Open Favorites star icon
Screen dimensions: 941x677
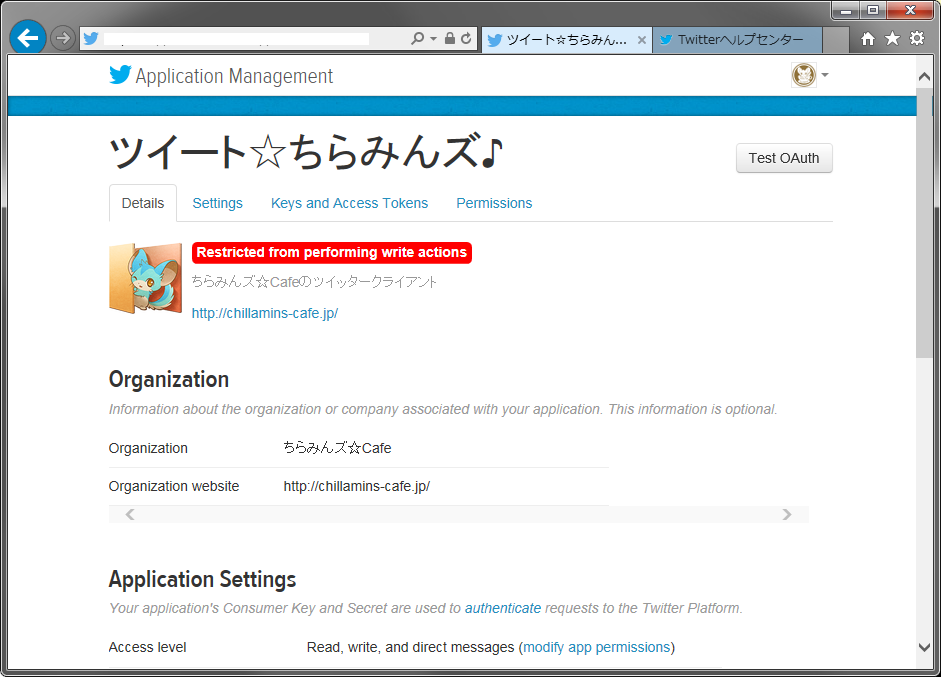coord(892,39)
